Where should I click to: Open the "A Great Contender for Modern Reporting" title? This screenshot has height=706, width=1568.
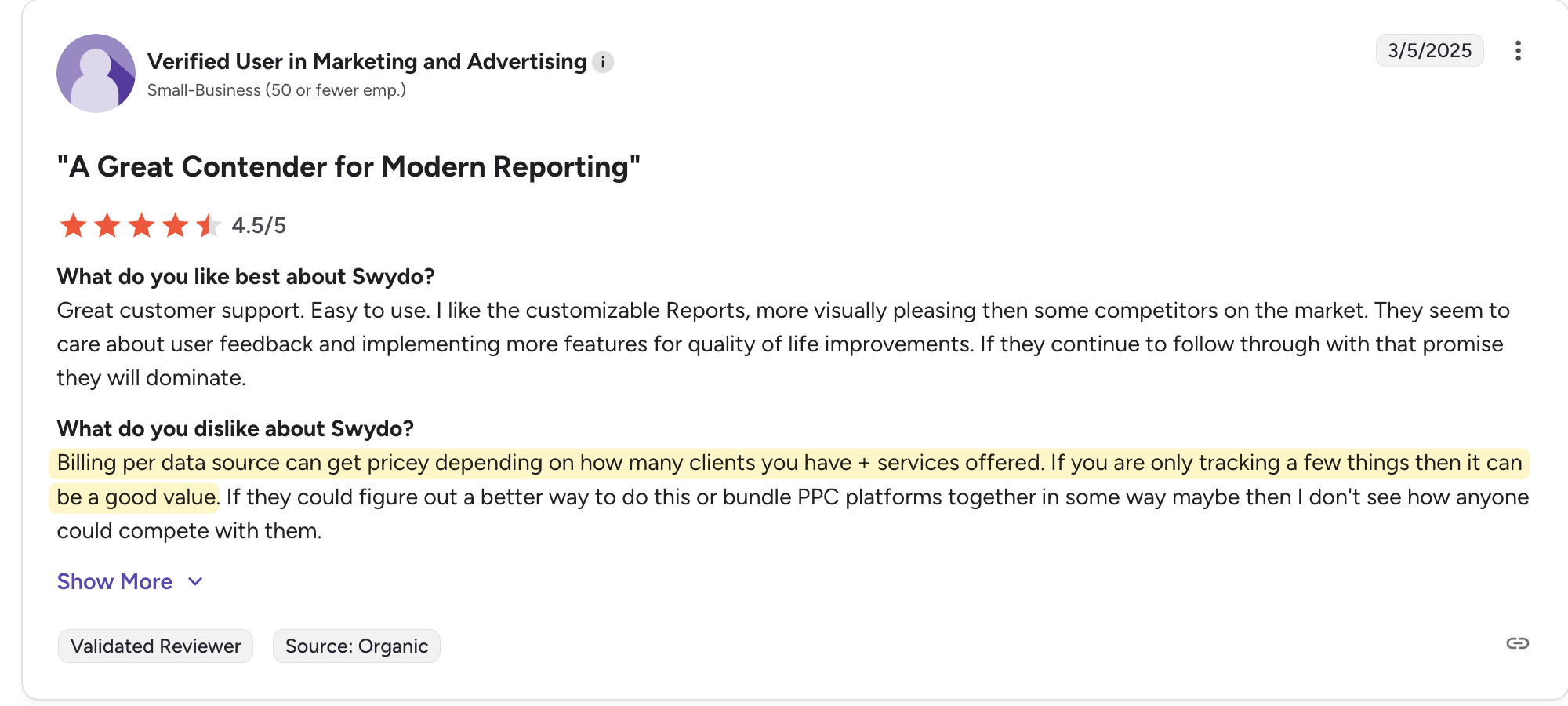click(349, 167)
